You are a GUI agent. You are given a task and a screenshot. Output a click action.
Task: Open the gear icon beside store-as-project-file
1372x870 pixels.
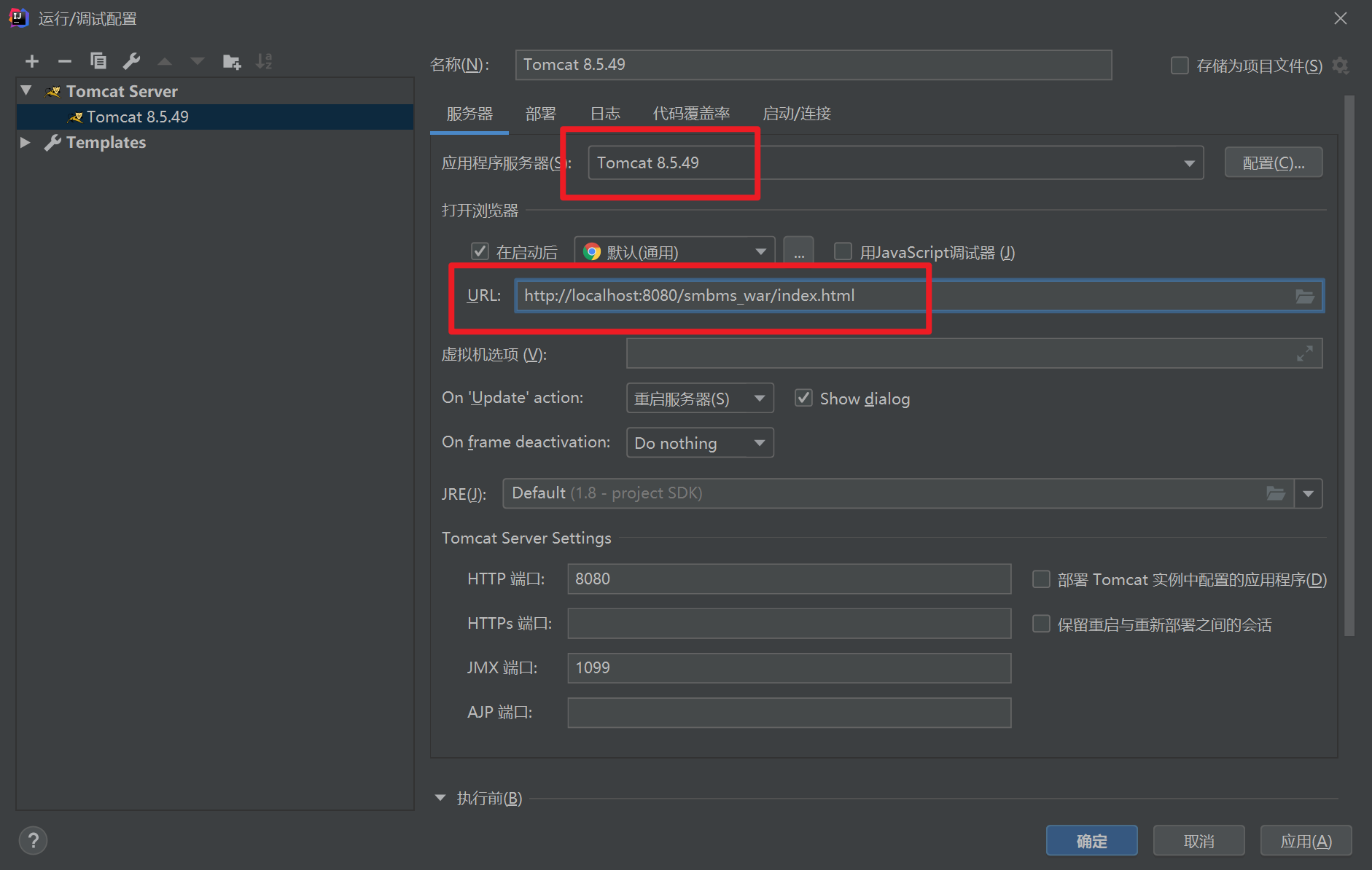pyautogui.click(x=1340, y=66)
